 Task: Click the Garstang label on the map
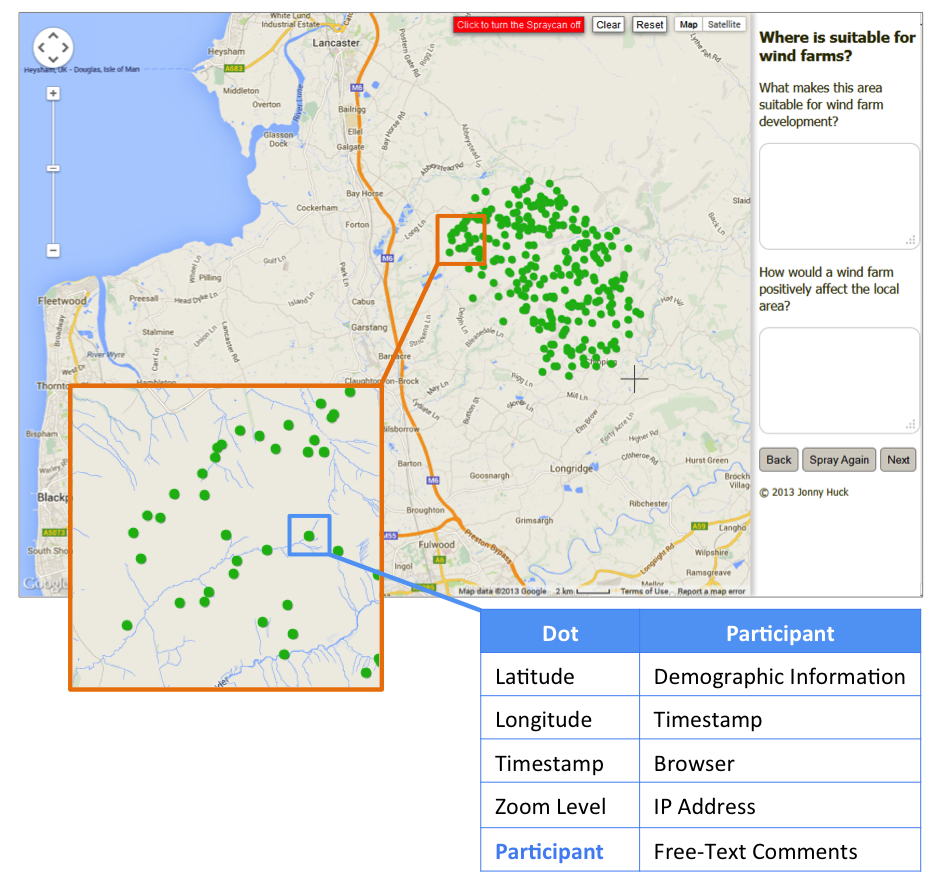pos(369,327)
